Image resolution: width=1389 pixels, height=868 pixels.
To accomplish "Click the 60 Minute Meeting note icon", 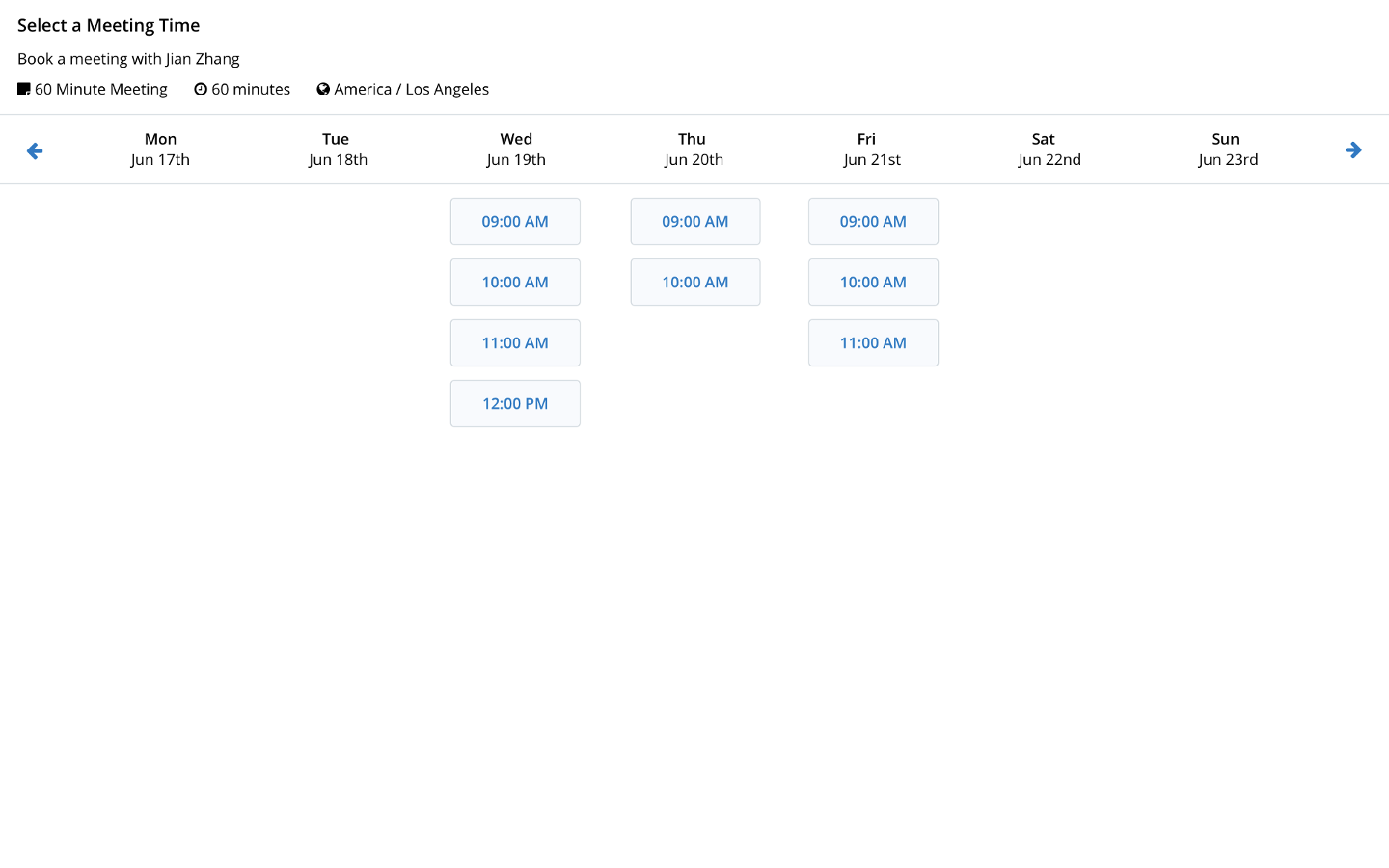I will tap(24, 90).
